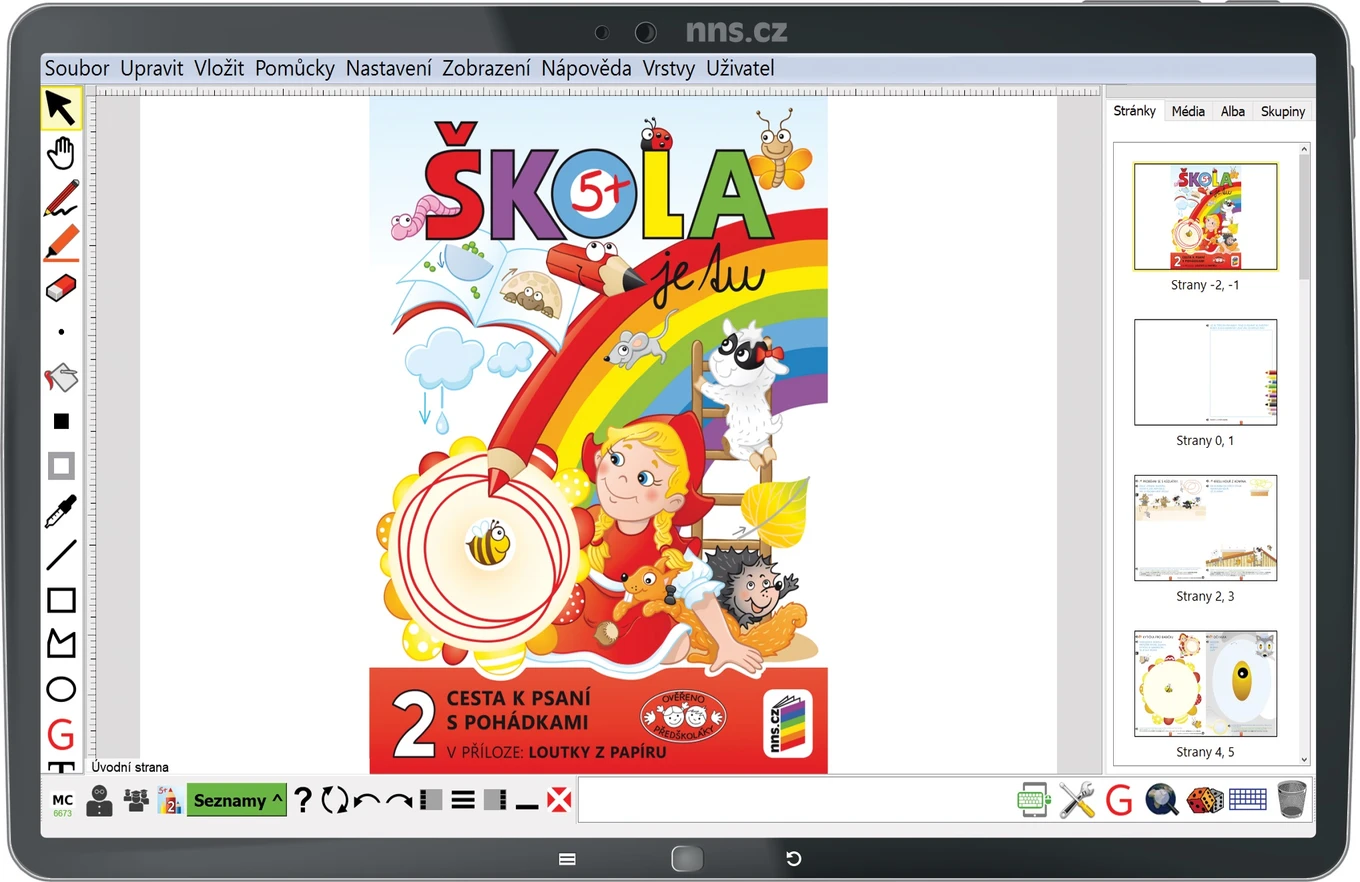Pick the red pencil drawing tool
This screenshot has height=882, width=1360.
tap(61, 198)
